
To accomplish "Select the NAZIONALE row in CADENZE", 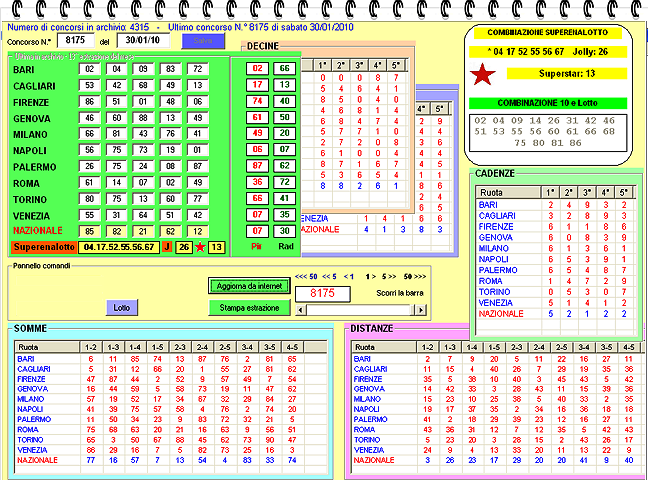I will coord(555,314).
